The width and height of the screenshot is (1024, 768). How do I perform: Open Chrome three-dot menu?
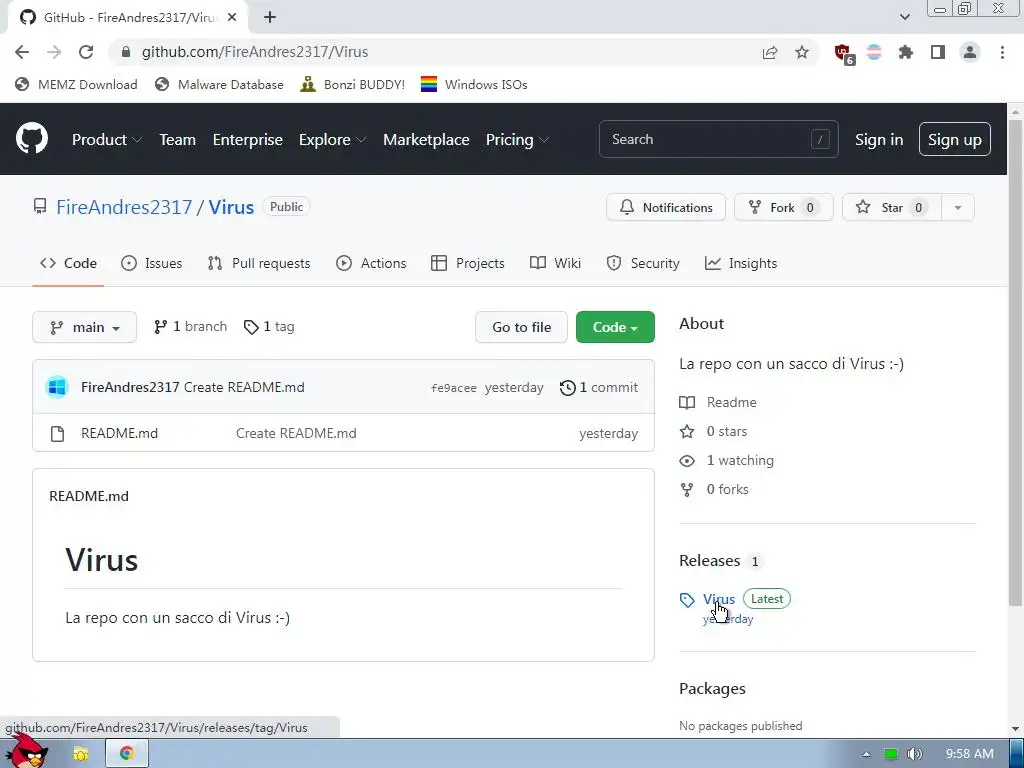coord(1002,52)
